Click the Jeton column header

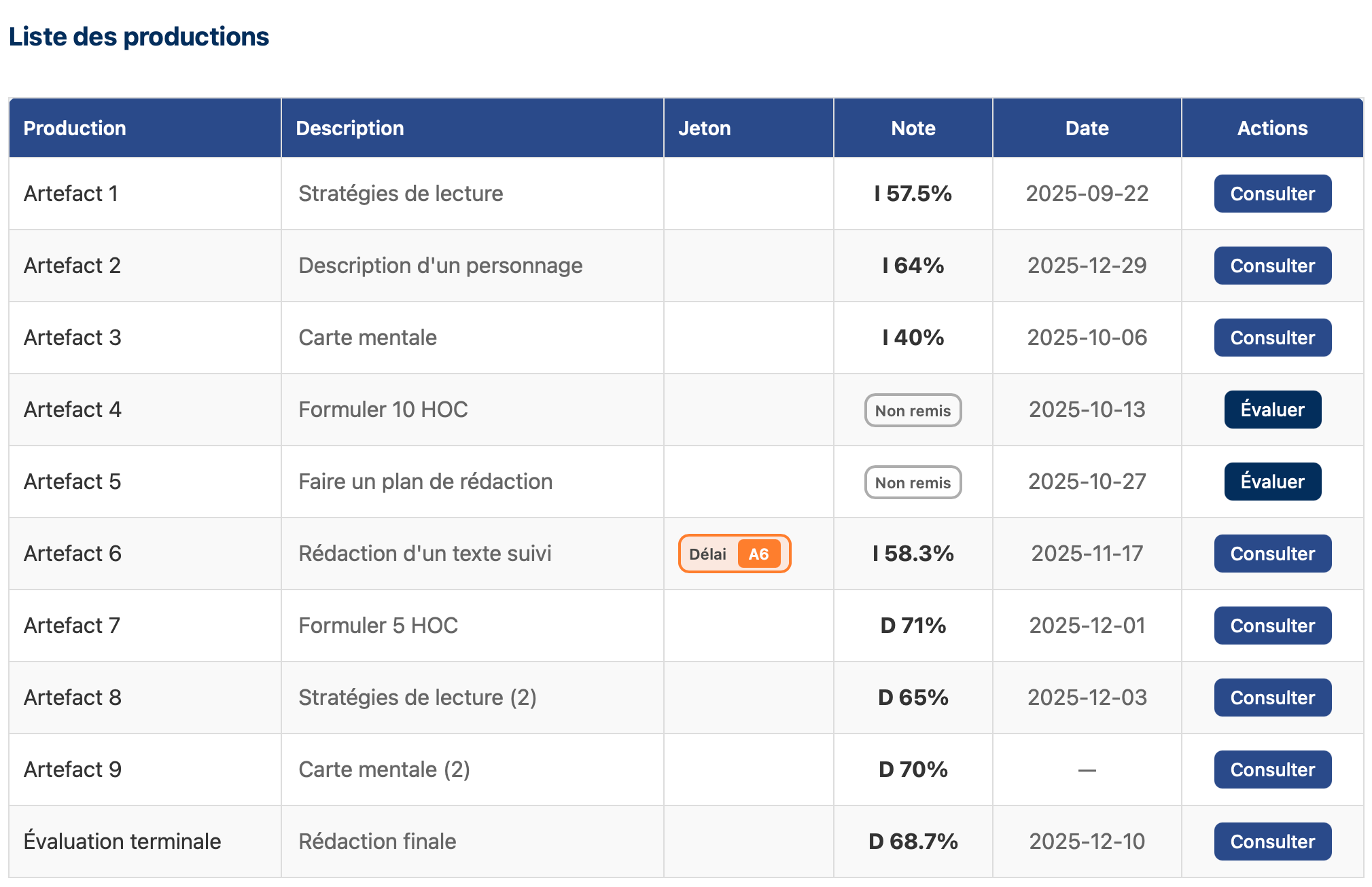(704, 128)
